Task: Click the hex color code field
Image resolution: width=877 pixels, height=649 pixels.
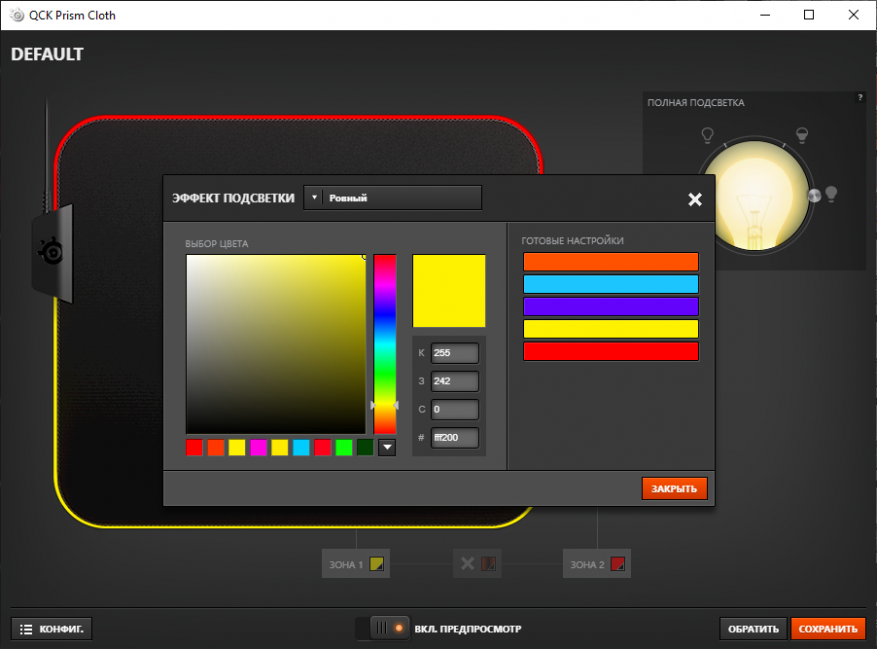Action: 455,438
